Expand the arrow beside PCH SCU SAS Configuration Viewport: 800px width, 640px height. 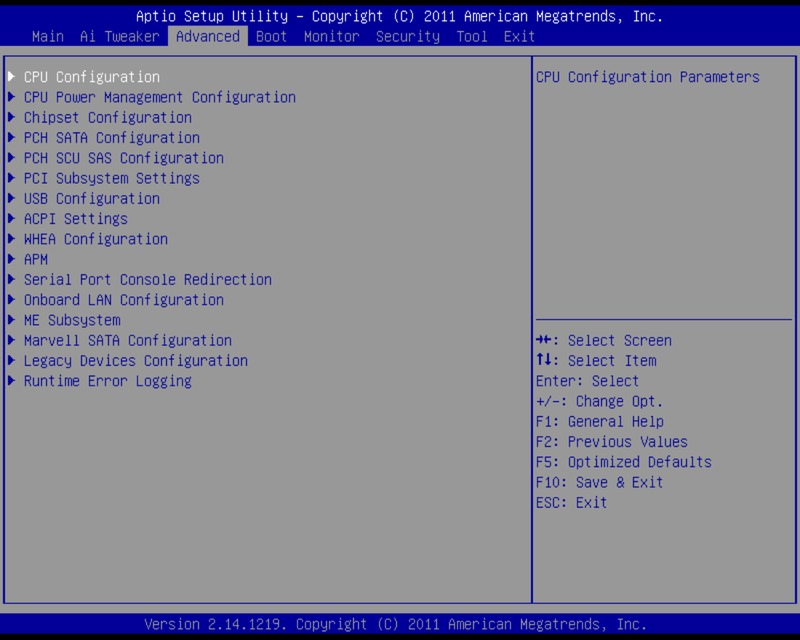(12, 158)
